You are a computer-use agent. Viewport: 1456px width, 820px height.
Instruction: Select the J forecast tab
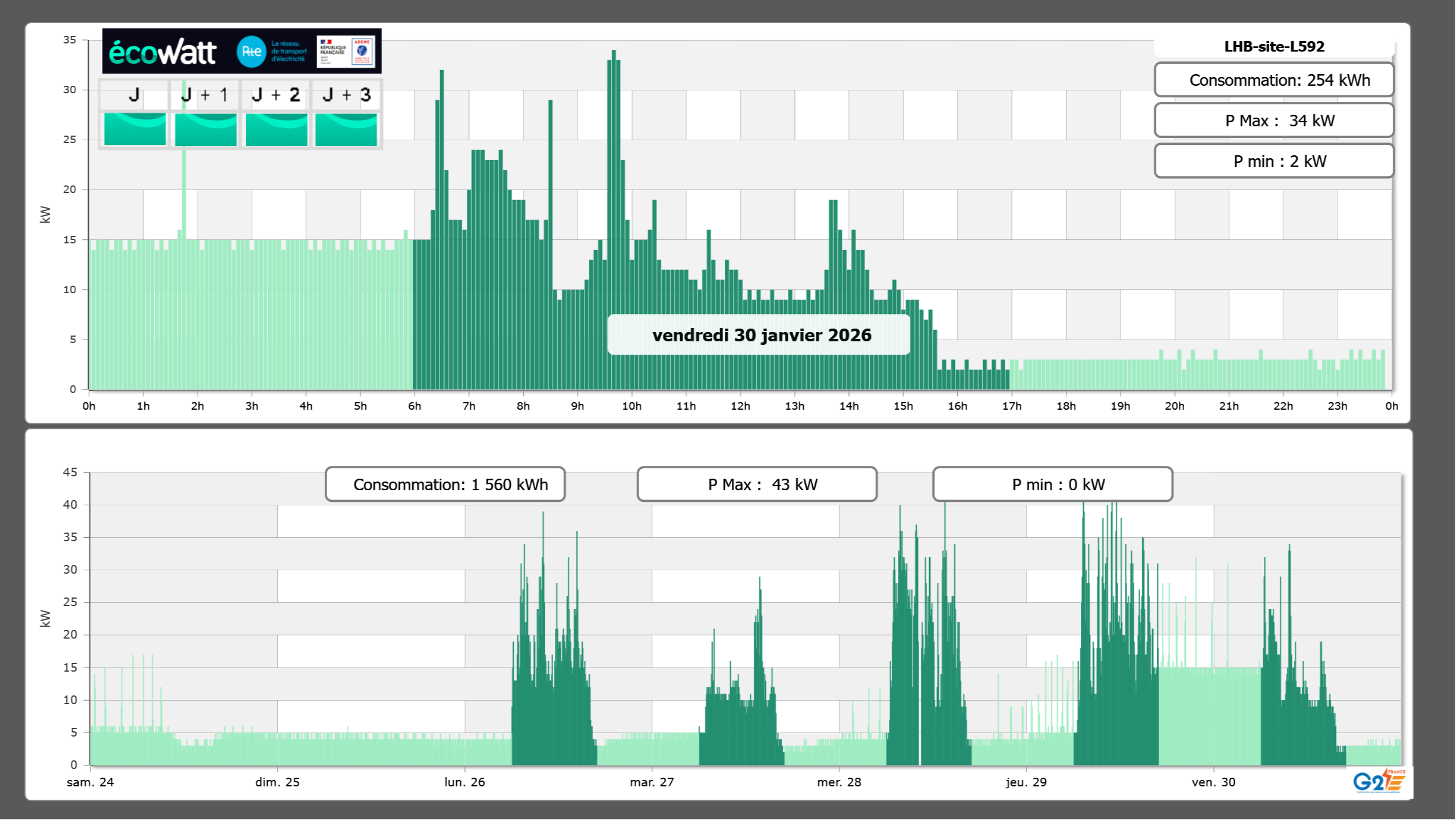pyautogui.click(x=134, y=95)
